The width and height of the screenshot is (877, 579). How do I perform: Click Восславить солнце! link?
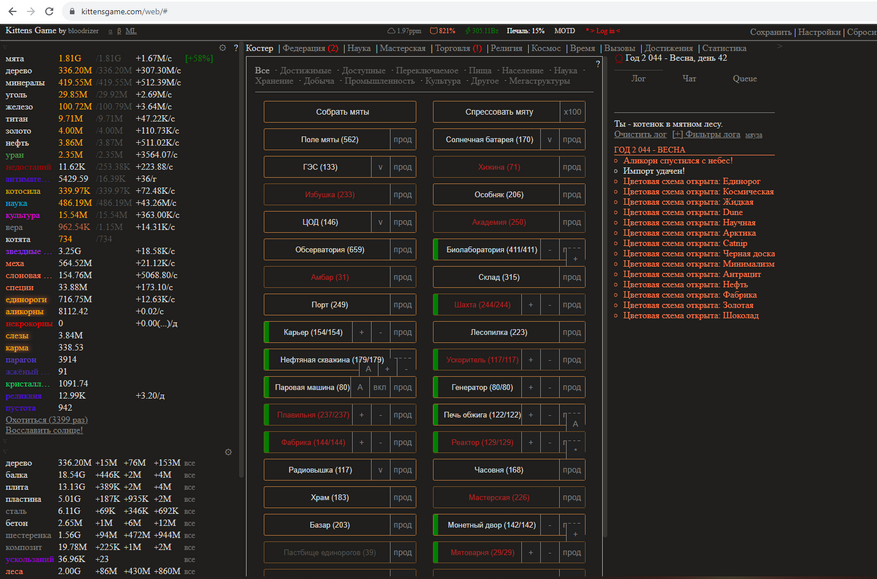(x=44, y=430)
